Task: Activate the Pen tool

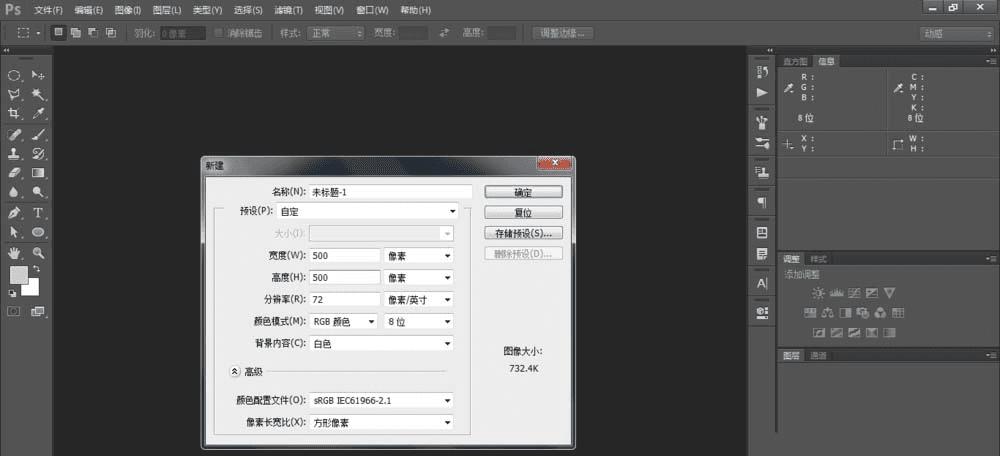Action: tap(15, 213)
